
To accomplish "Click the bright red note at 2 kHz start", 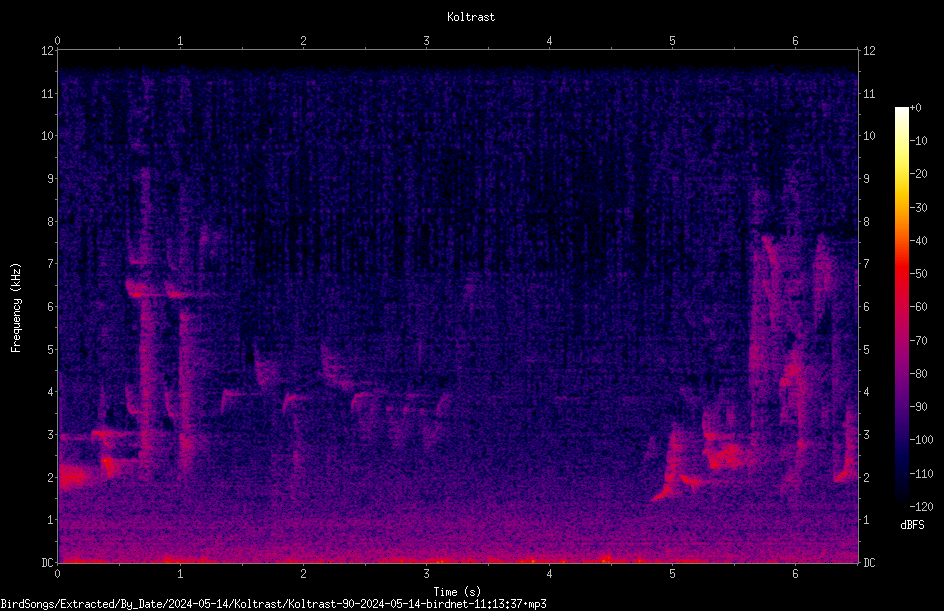I will [73, 476].
